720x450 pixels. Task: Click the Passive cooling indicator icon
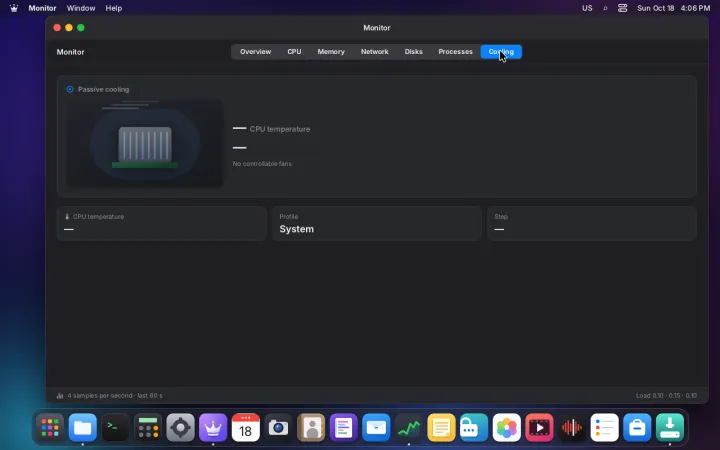tap(70, 89)
